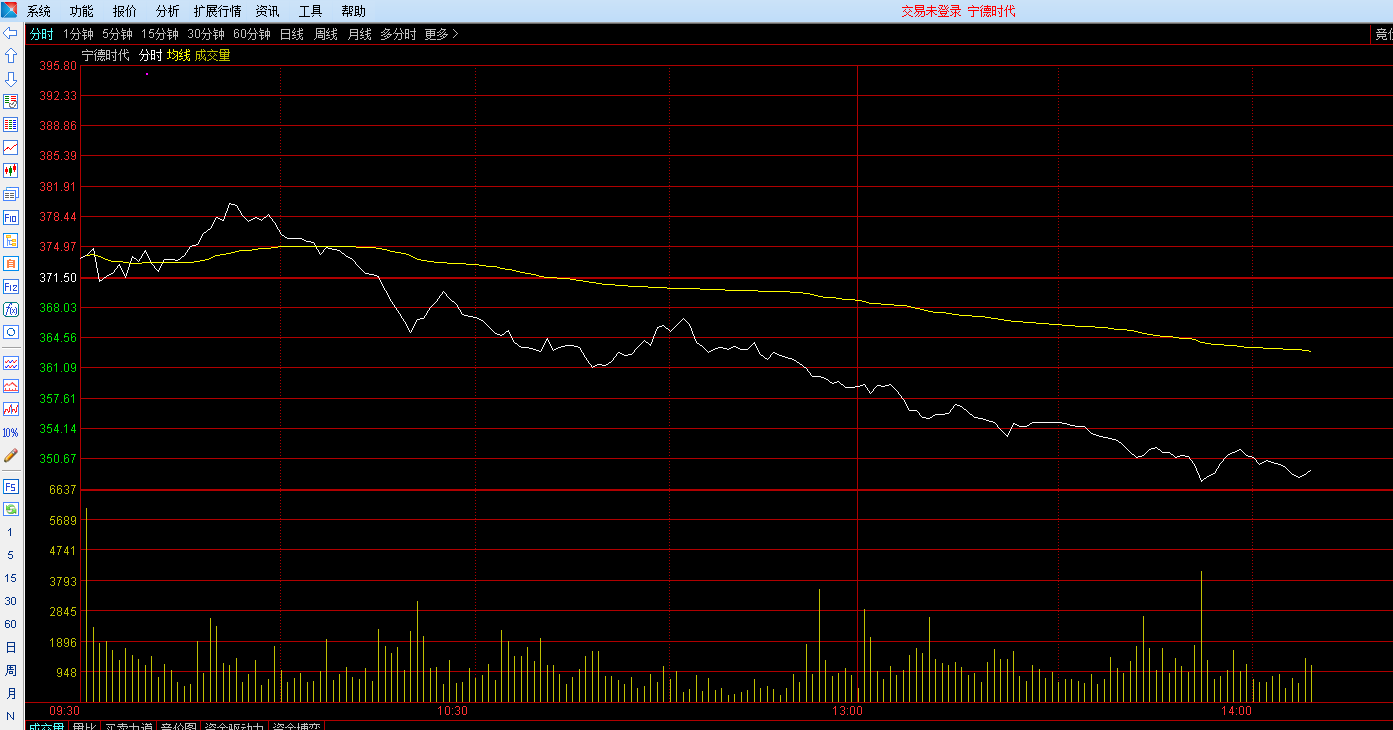Select monthly 月 period in sidebar
The image size is (1393, 730).
11,693
